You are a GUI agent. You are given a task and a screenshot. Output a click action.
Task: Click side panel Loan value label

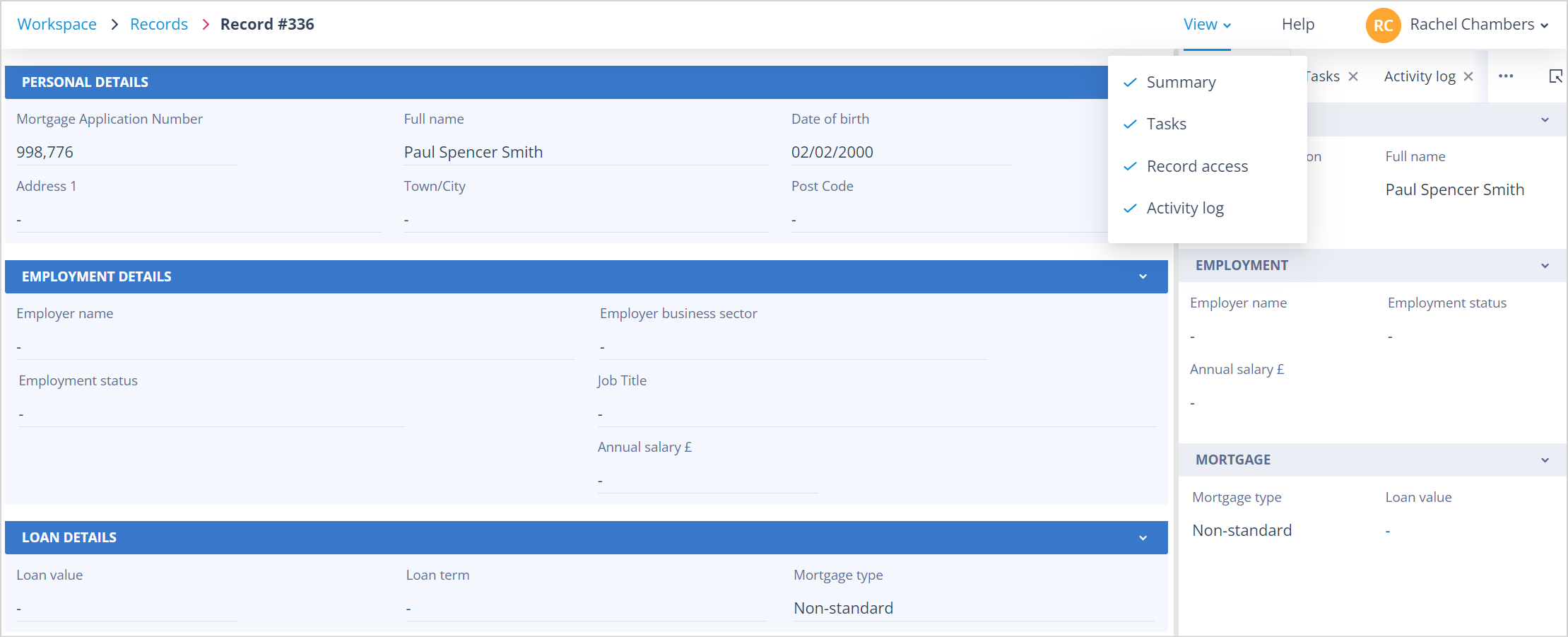click(x=1418, y=497)
